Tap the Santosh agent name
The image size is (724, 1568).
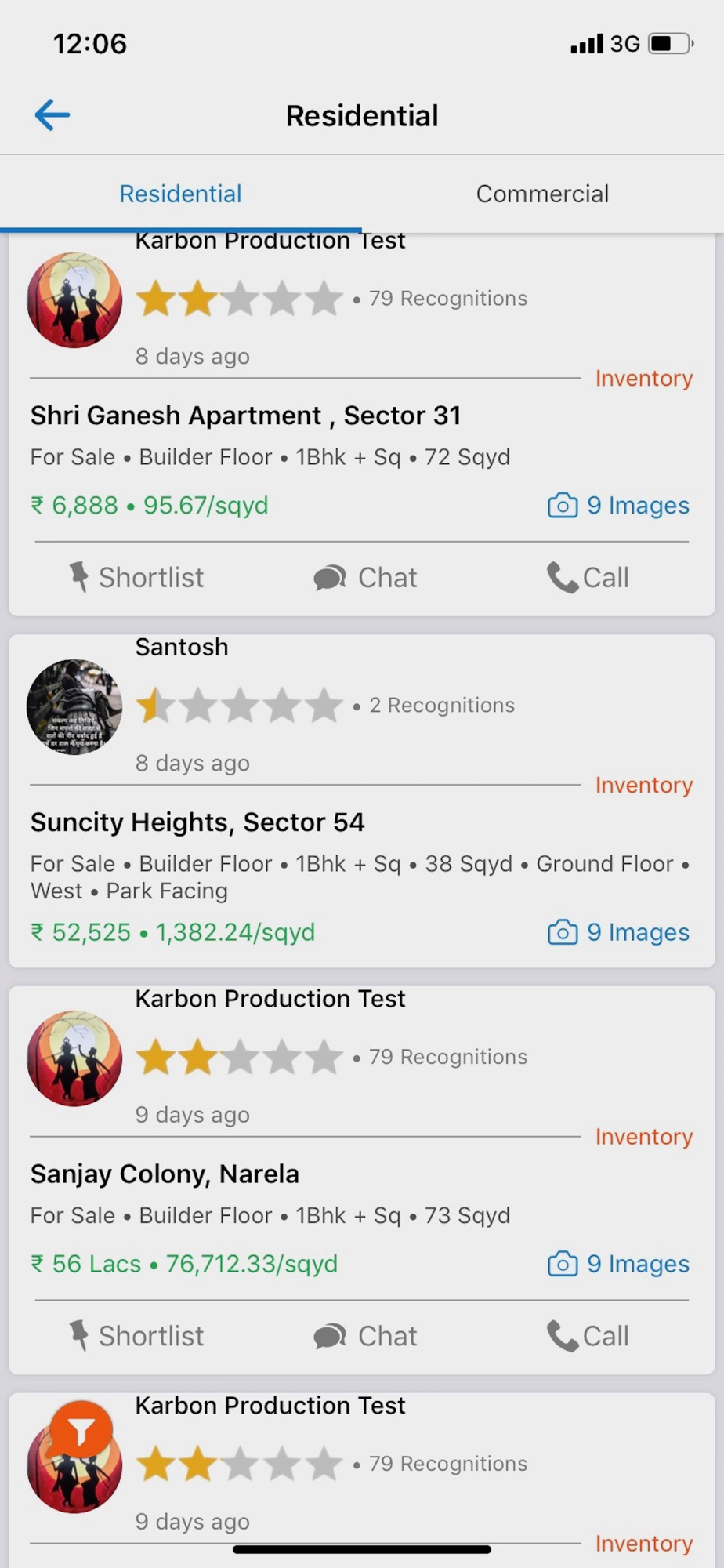pyautogui.click(x=182, y=648)
